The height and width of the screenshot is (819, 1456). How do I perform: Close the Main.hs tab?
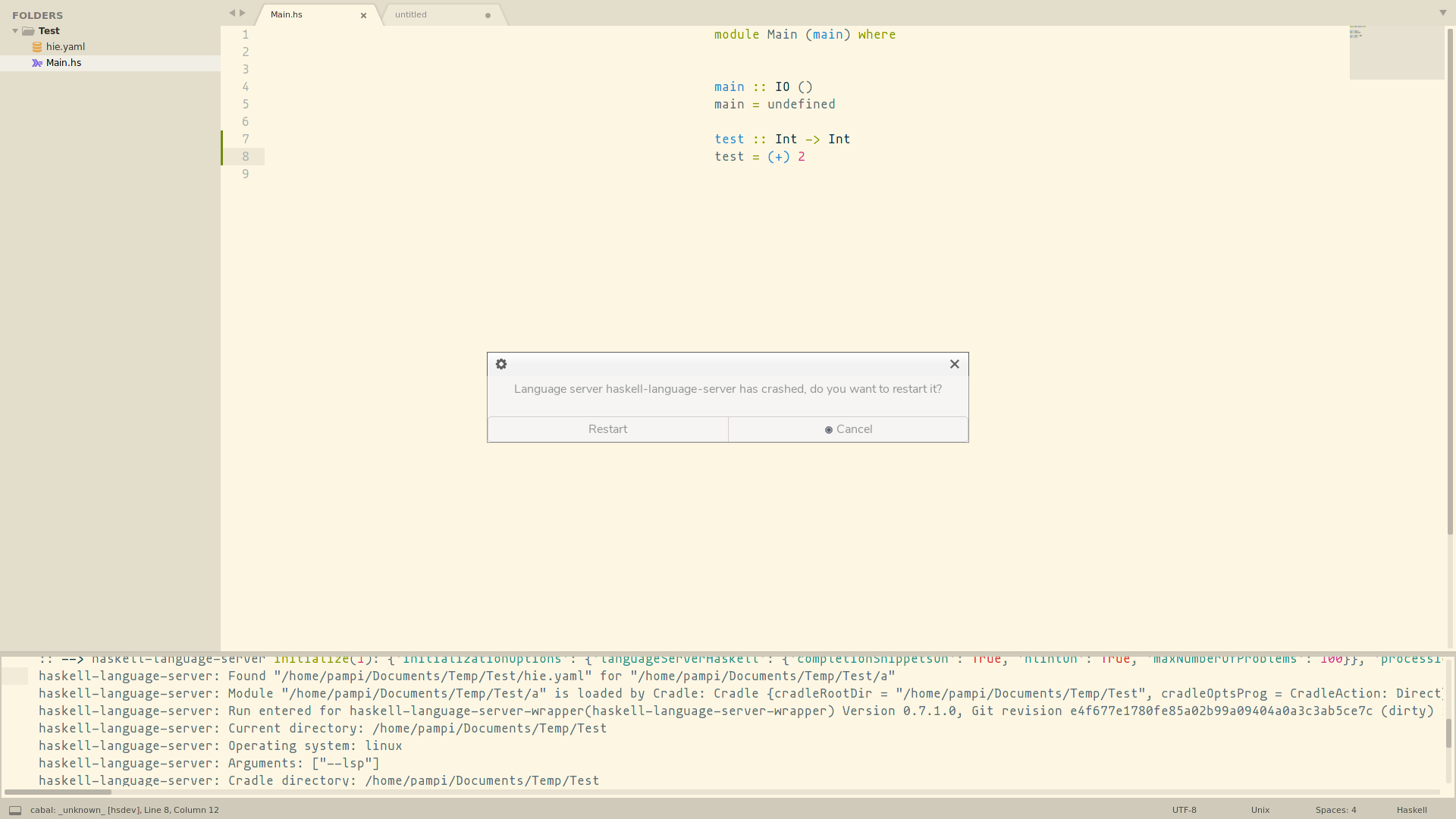click(363, 15)
